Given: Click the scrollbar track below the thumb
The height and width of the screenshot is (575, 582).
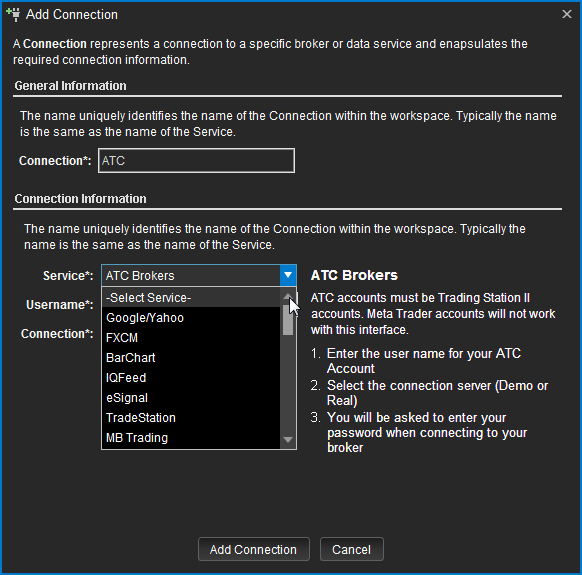Looking at the screenshot, I should [x=288, y=384].
